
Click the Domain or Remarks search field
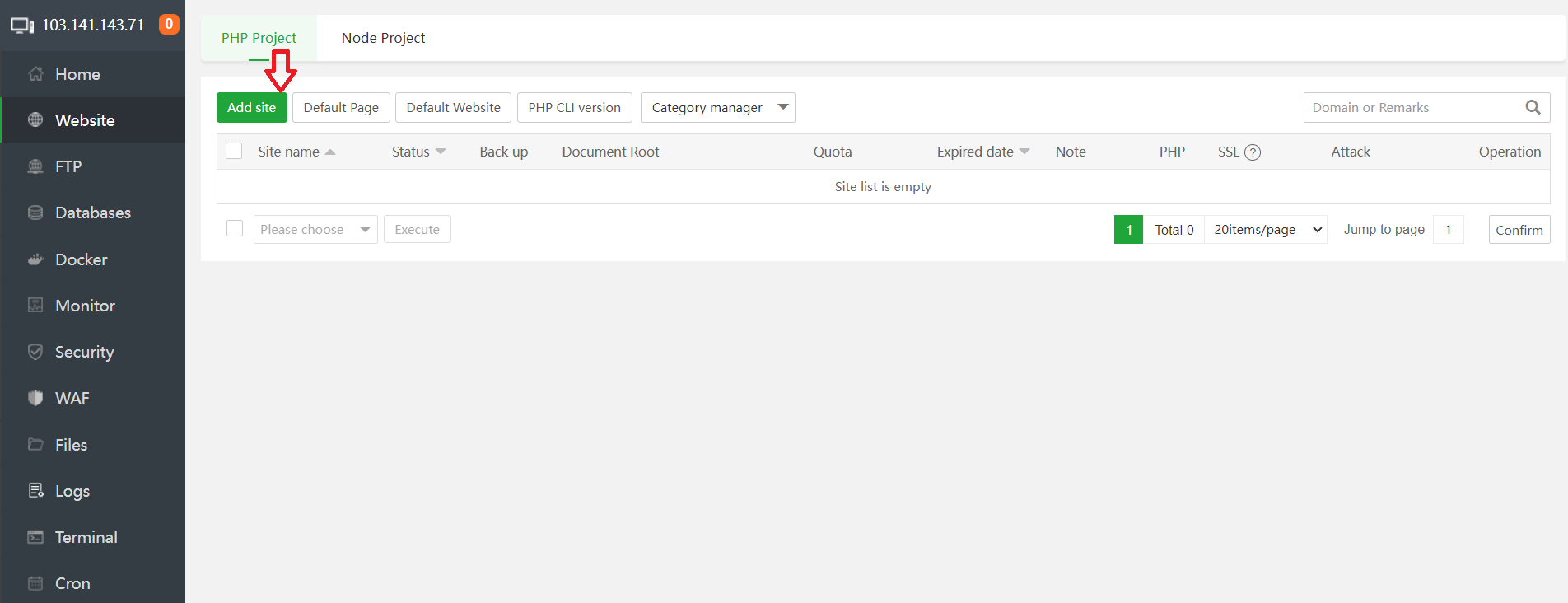tap(1412, 108)
